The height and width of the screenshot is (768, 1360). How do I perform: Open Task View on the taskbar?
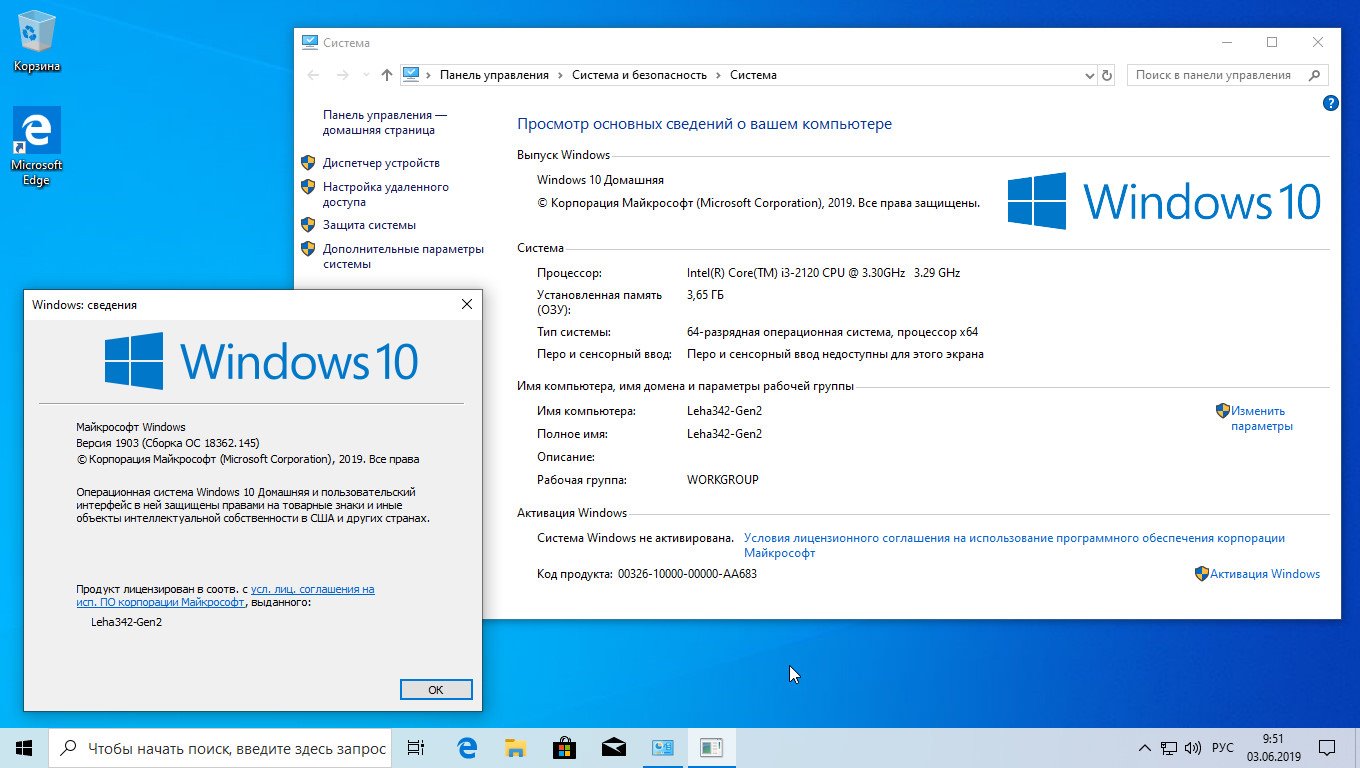point(415,747)
